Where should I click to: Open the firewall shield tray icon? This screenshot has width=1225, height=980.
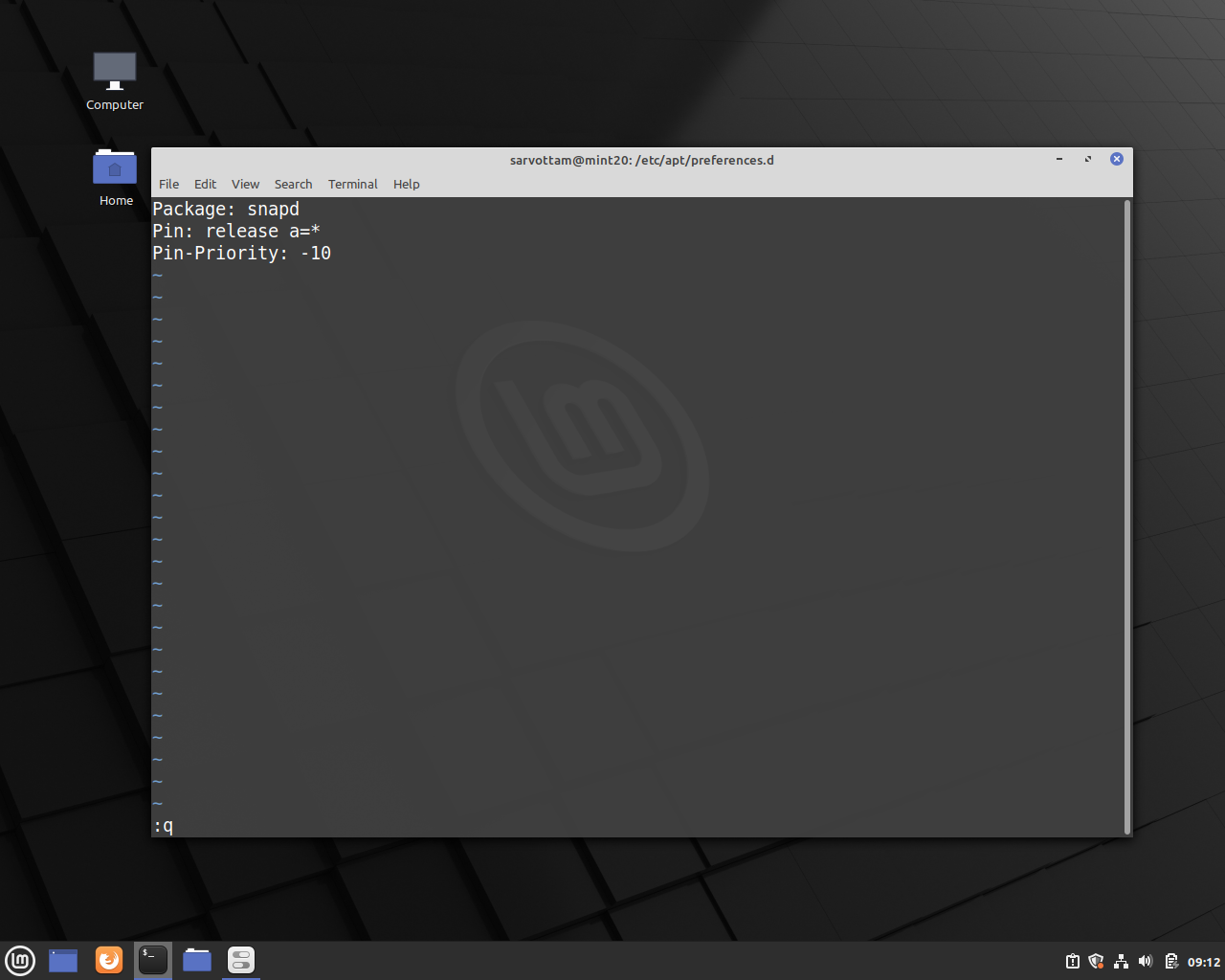[x=1096, y=961]
